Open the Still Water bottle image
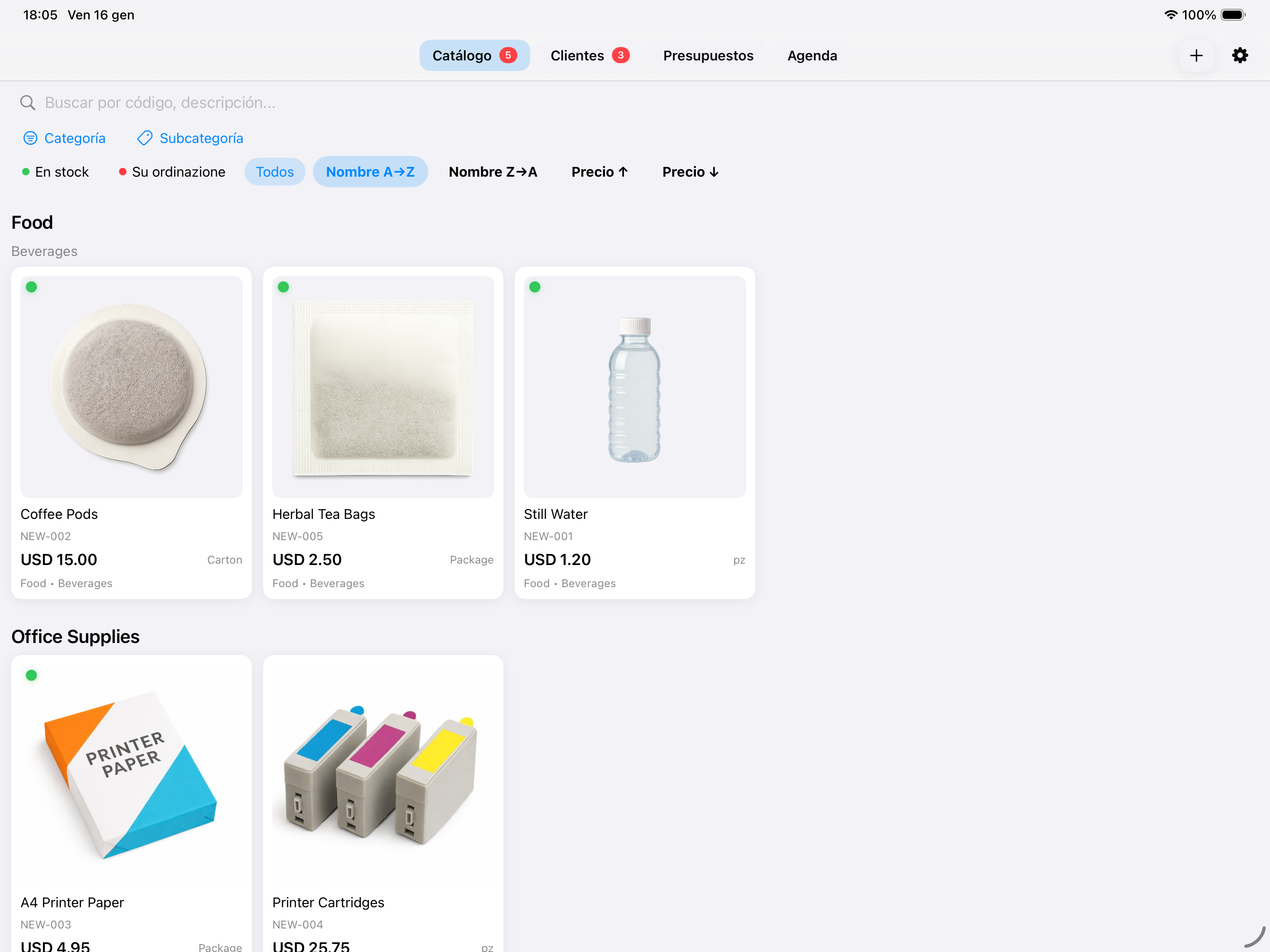Screen dimensions: 1270x952 (x=635, y=387)
